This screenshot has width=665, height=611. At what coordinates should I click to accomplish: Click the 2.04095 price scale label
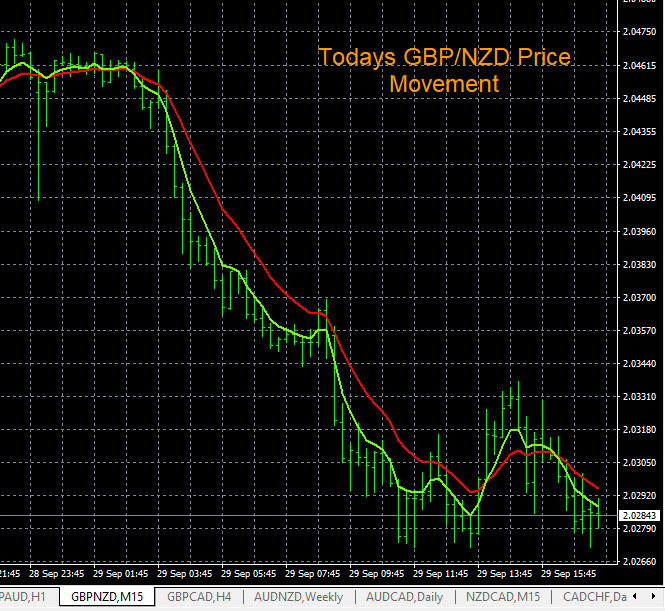(638, 197)
